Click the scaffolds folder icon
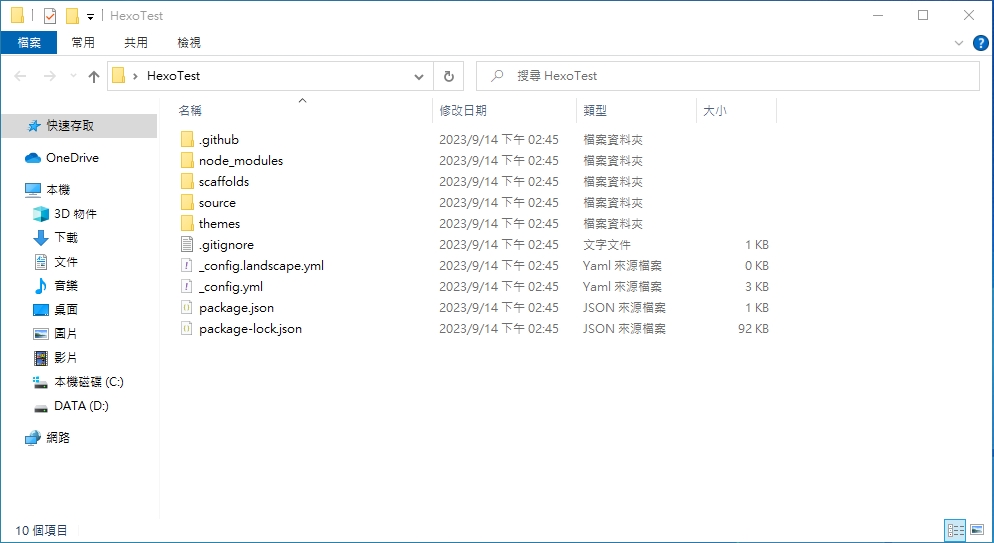Viewport: 994px width, 543px height. pyautogui.click(x=187, y=181)
